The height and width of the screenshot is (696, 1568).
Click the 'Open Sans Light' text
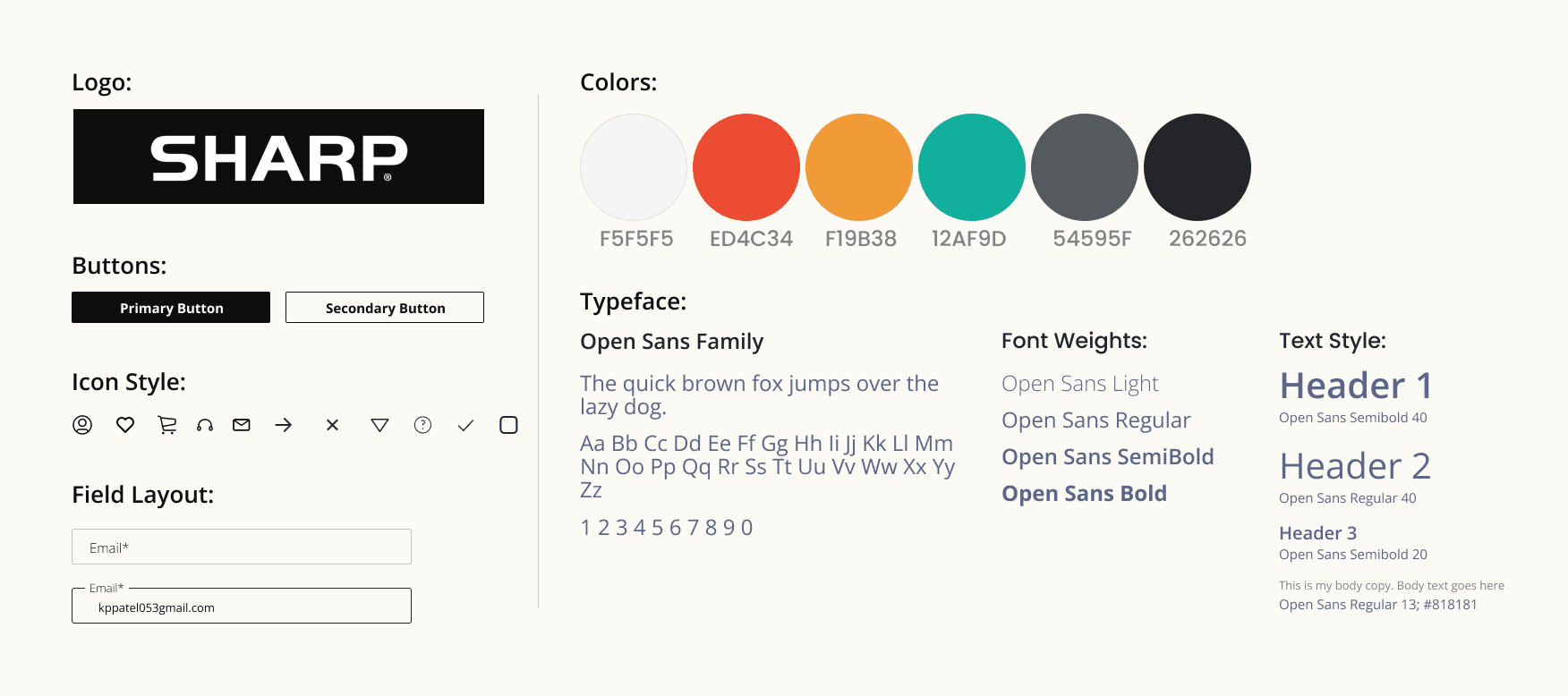[1080, 384]
